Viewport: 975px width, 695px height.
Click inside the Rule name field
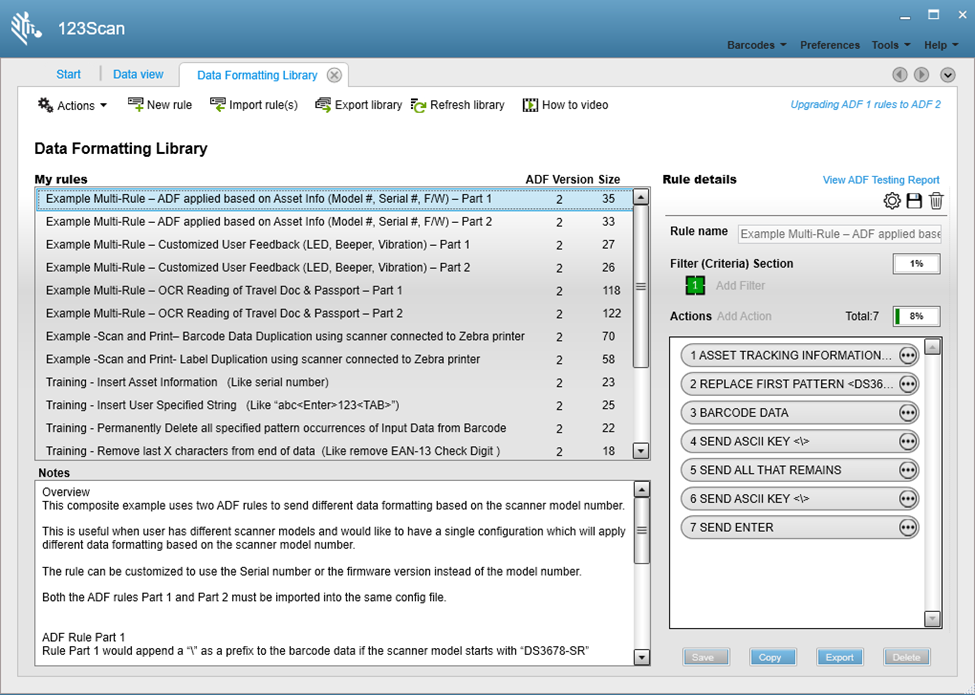[840, 233]
